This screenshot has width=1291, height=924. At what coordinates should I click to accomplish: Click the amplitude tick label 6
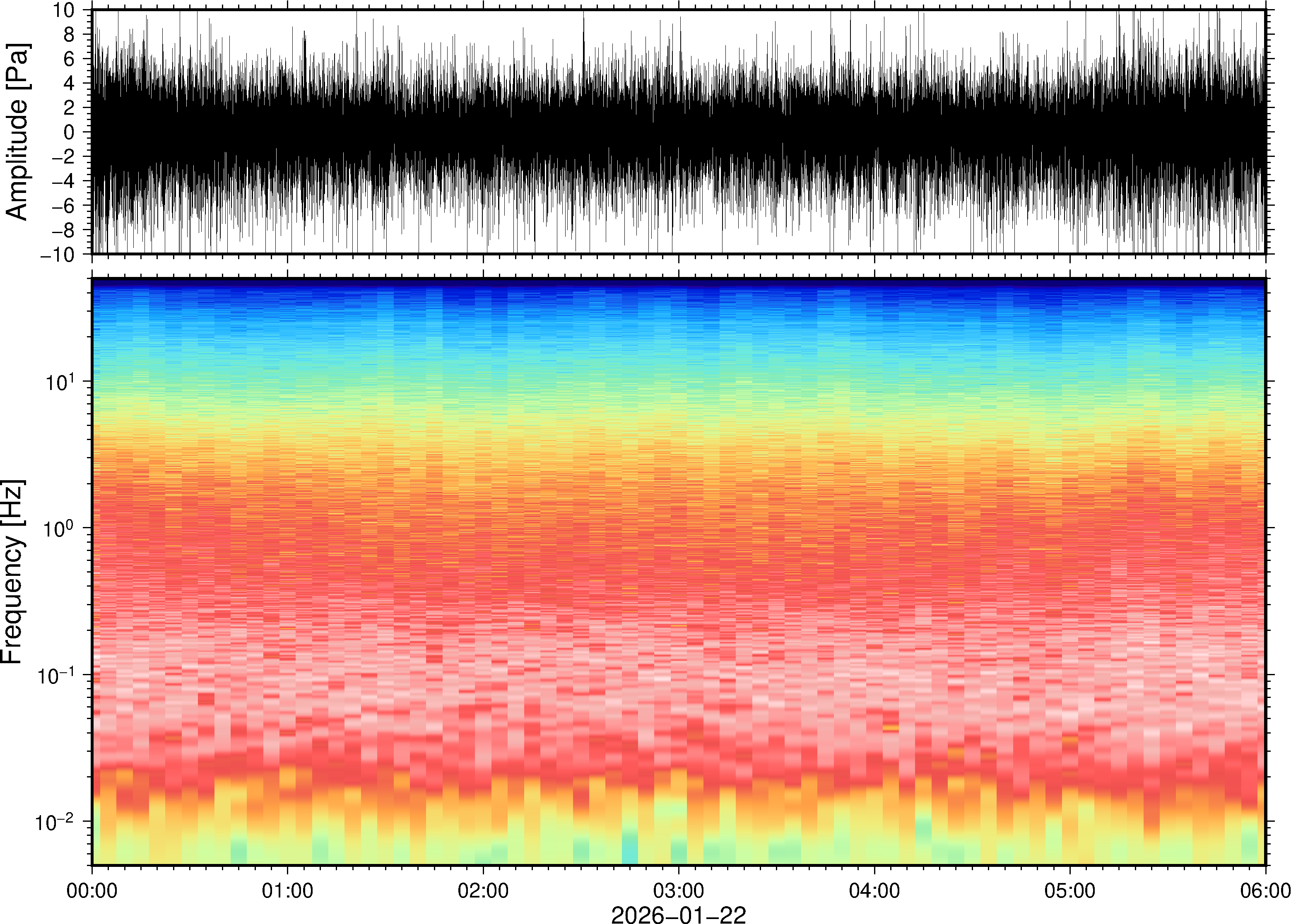coord(69,59)
